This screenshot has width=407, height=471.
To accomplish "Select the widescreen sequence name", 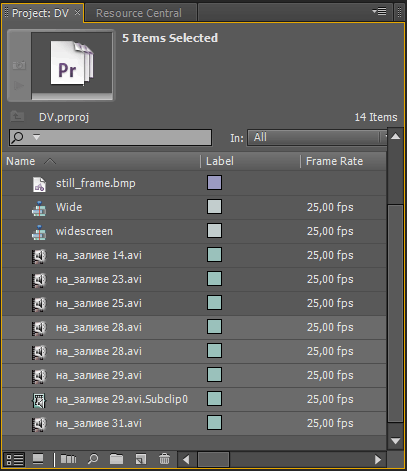I will 84,231.
